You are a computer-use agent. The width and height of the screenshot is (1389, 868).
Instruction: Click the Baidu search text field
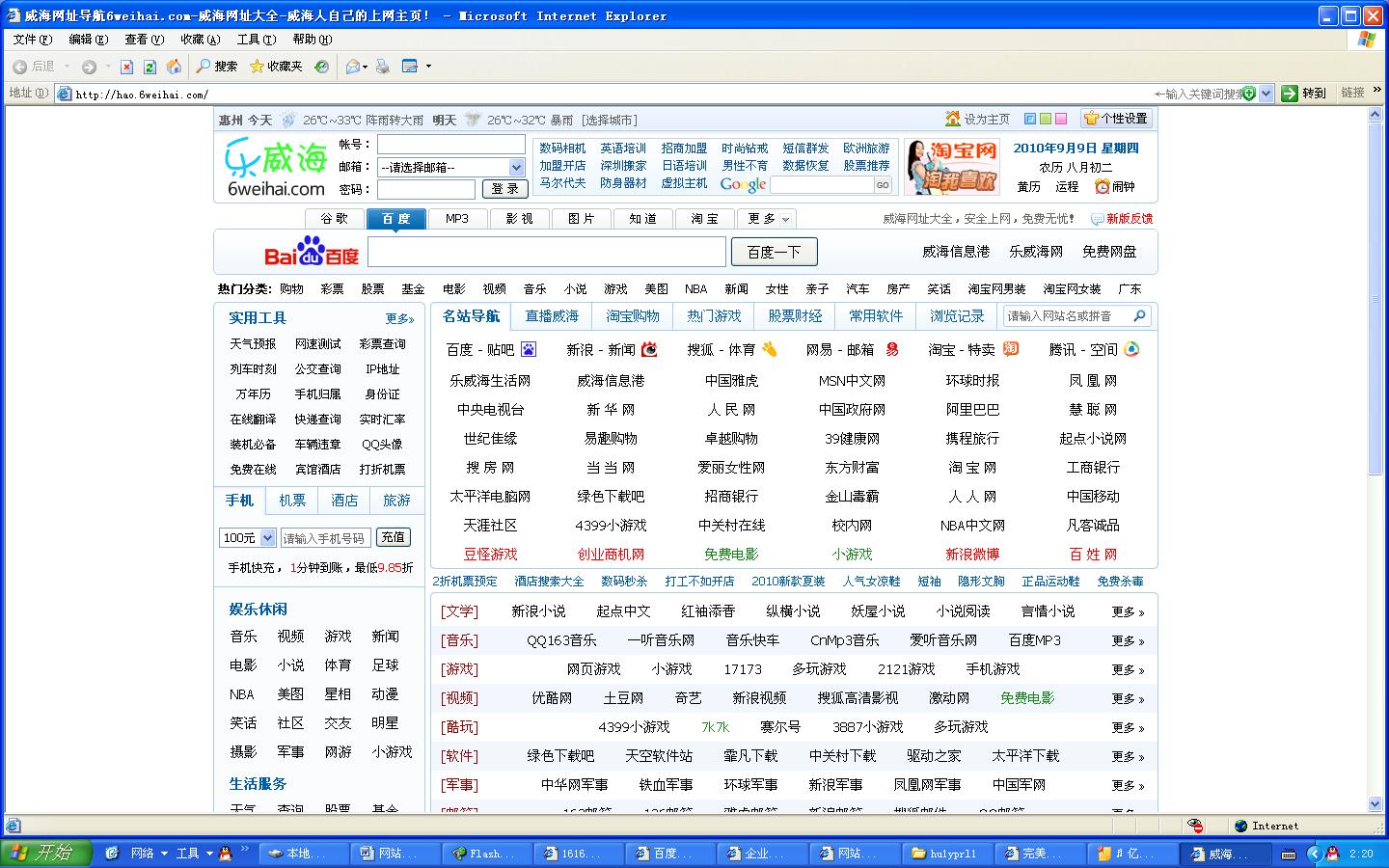[546, 252]
